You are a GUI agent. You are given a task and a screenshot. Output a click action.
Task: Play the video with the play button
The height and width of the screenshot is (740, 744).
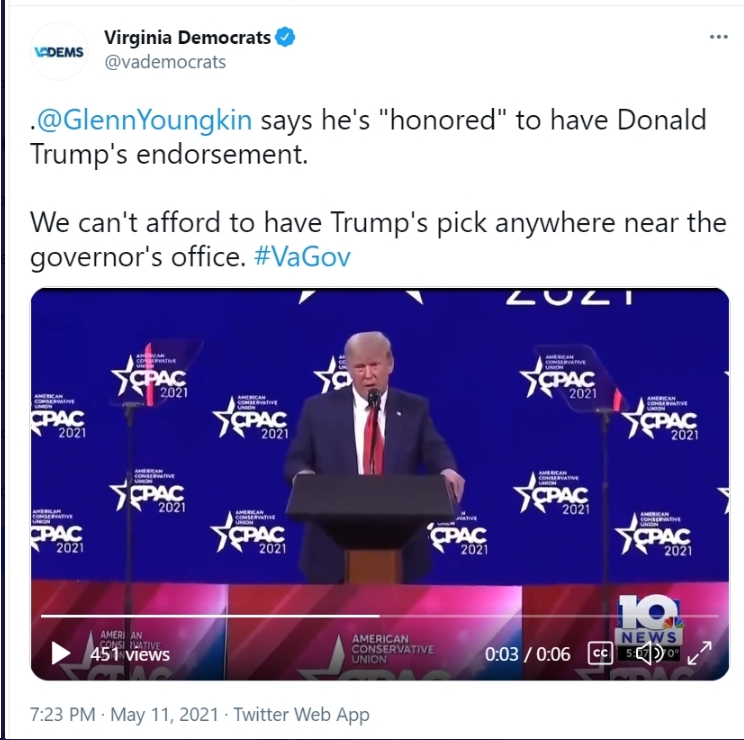click(60, 653)
